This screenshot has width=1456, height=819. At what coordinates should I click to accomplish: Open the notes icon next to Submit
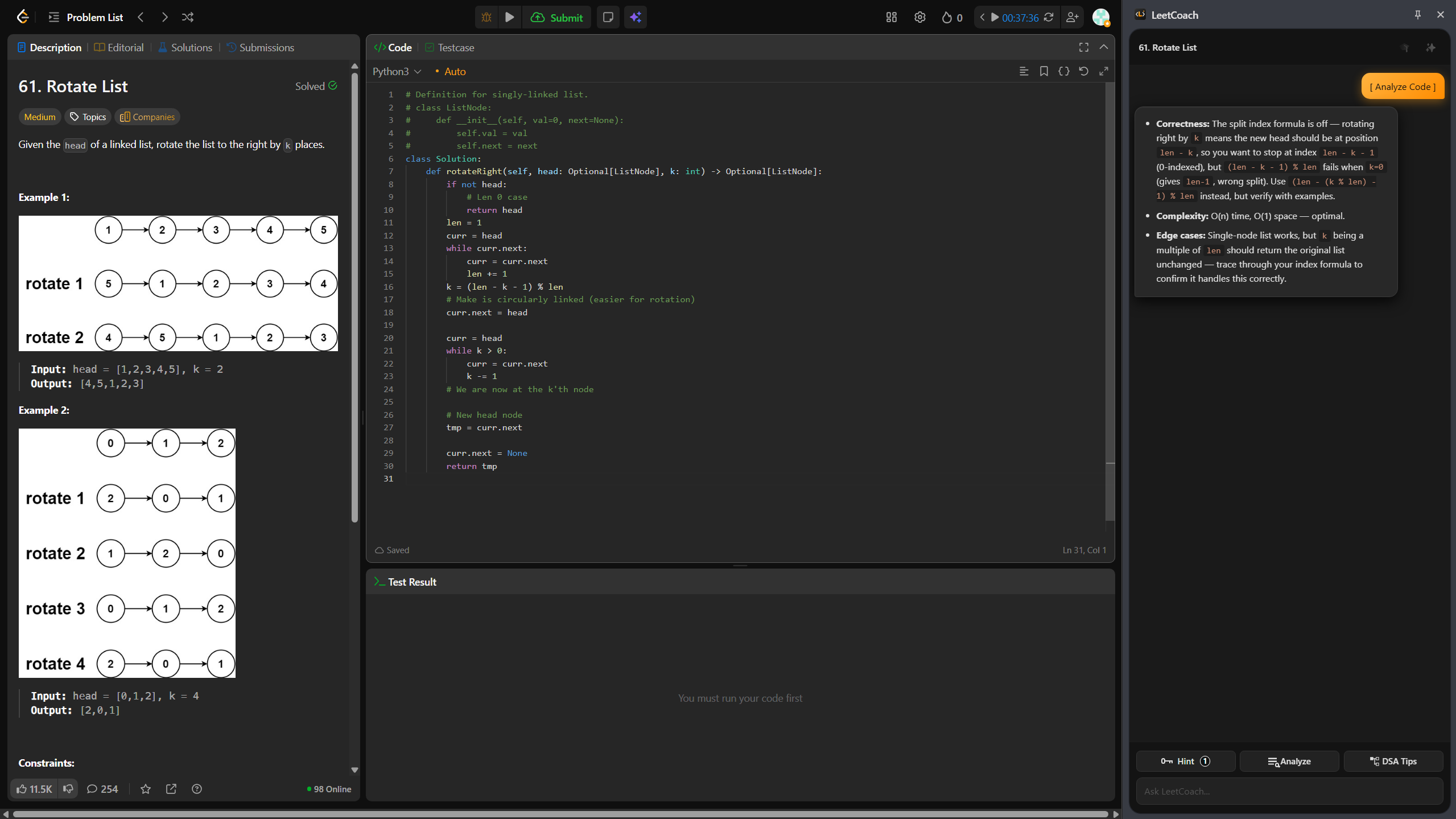(608, 17)
